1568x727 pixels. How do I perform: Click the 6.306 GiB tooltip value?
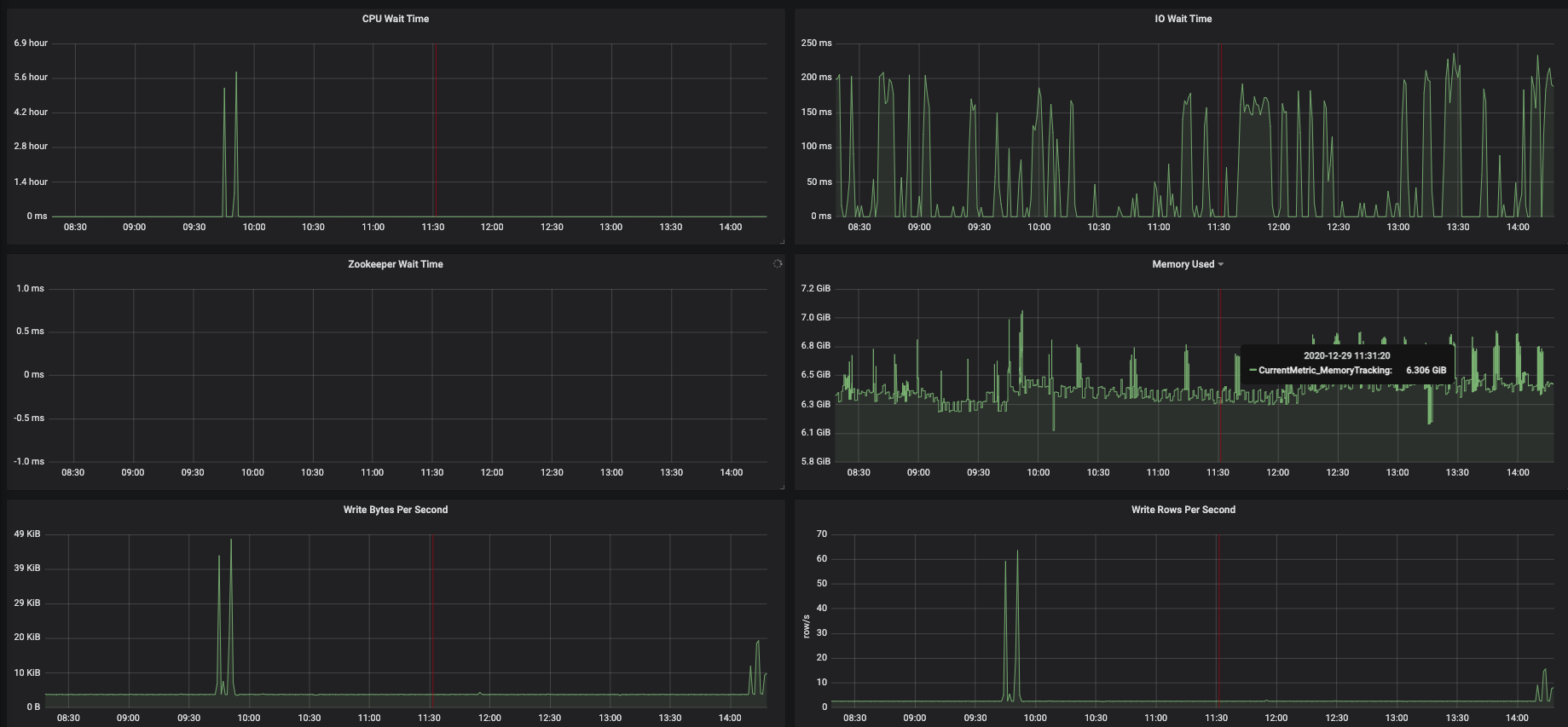1426,371
